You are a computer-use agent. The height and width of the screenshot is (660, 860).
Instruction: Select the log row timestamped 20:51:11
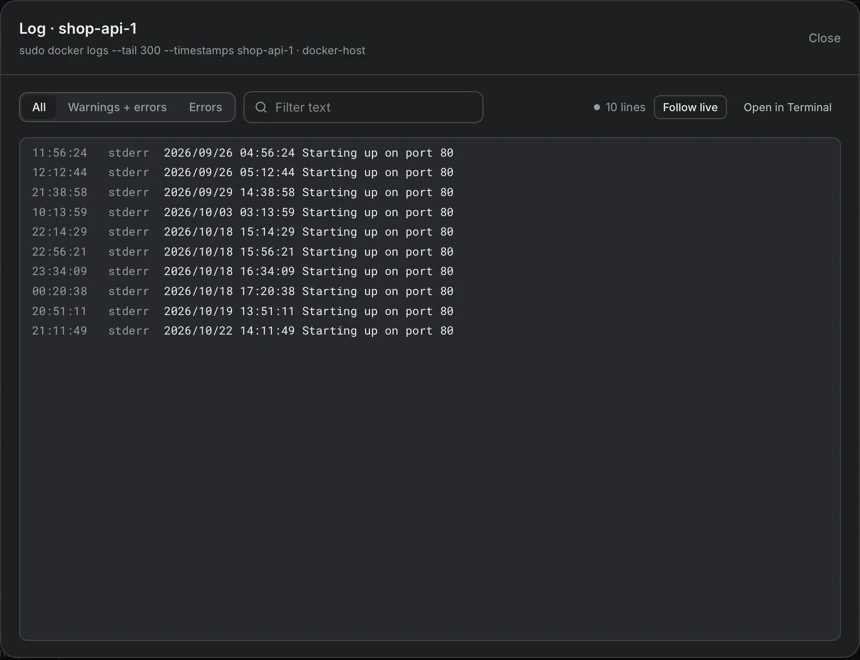click(429, 311)
